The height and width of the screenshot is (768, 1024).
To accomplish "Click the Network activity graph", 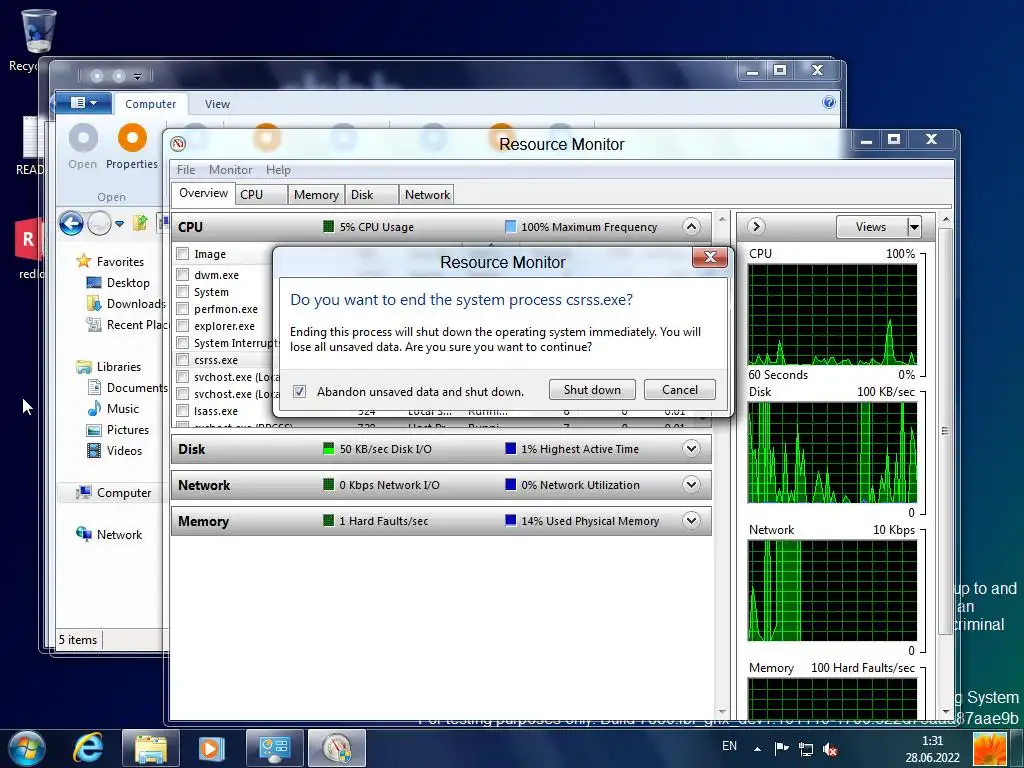I will (832, 590).
